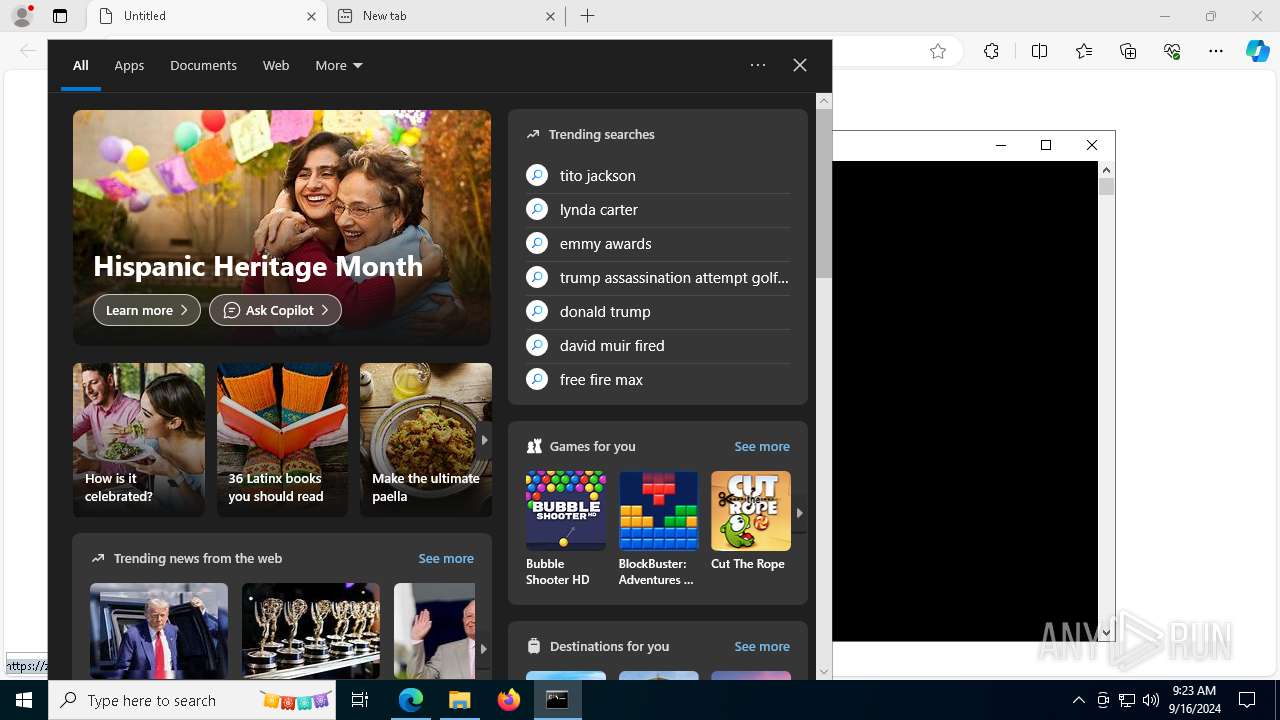Open the Trump news thumbnail
Image resolution: width=1280 pixels, height=720 pixels.
159,631
